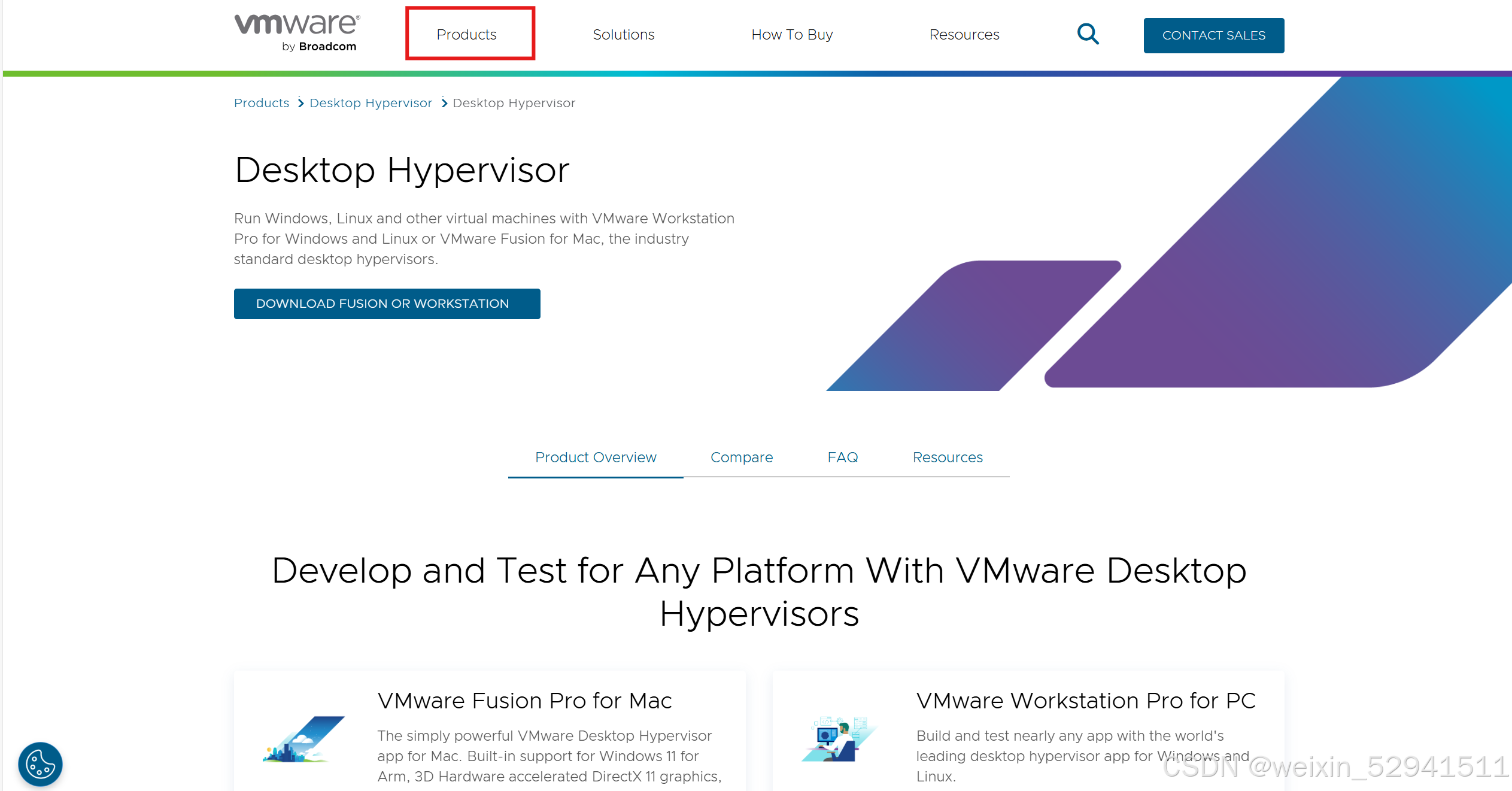The height and width of the screenshot is (791, 1512).
Task: Open cookie preferences icon
Action: (40, 764)
